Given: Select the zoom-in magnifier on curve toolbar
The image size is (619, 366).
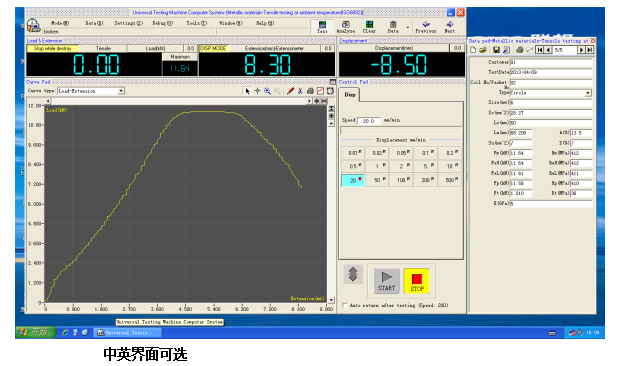Looking at the screenshot, I should (x=267, y=91).
